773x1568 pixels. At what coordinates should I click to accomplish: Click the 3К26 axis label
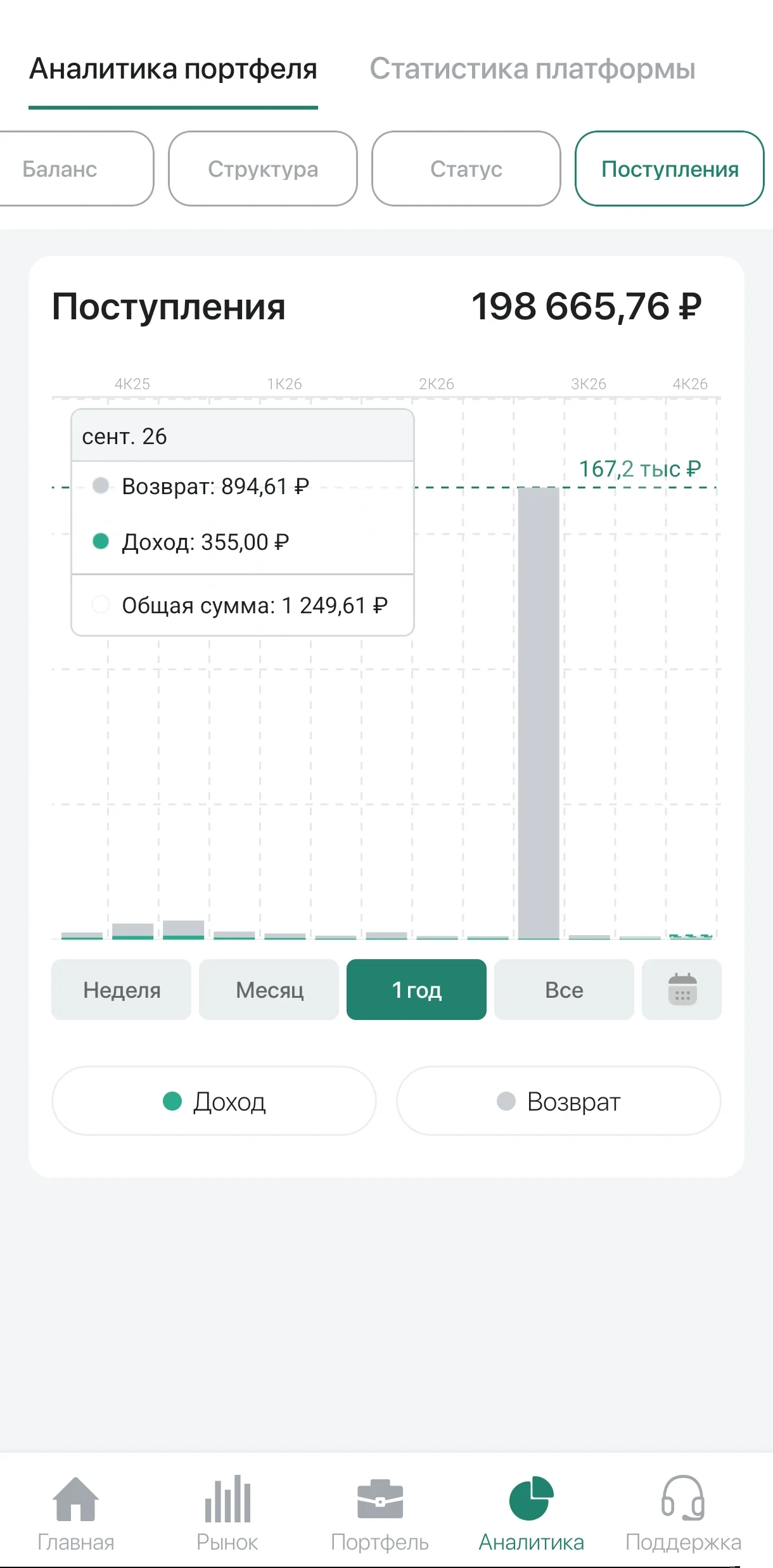click(x=589, y=384)
